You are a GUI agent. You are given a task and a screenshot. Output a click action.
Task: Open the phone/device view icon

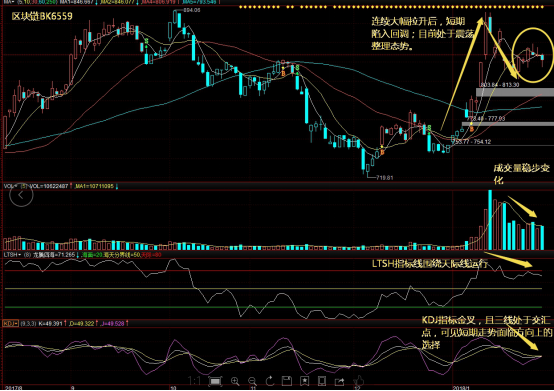click(x=322, y=381)
